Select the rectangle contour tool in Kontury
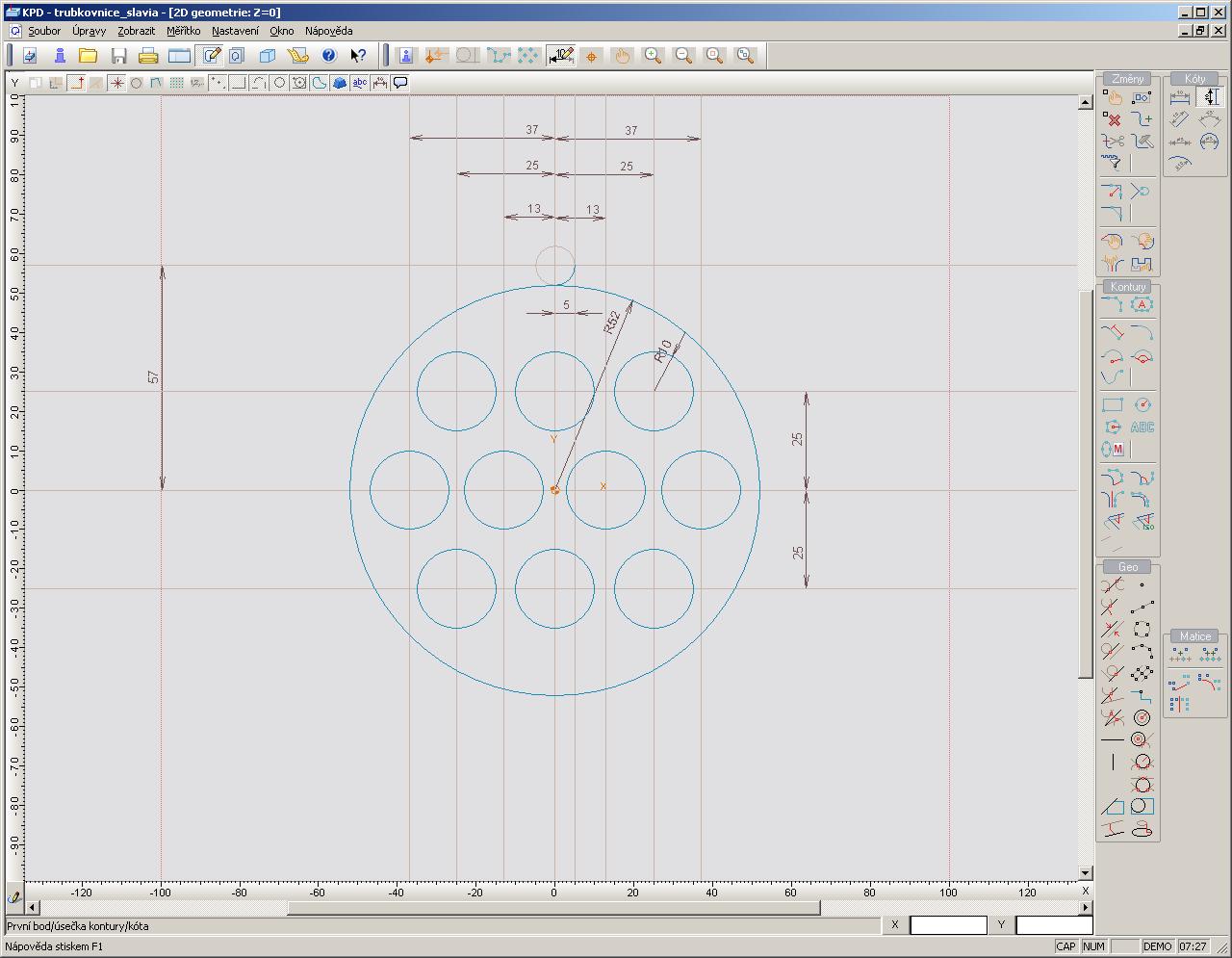 click(x=1113, y=404)
